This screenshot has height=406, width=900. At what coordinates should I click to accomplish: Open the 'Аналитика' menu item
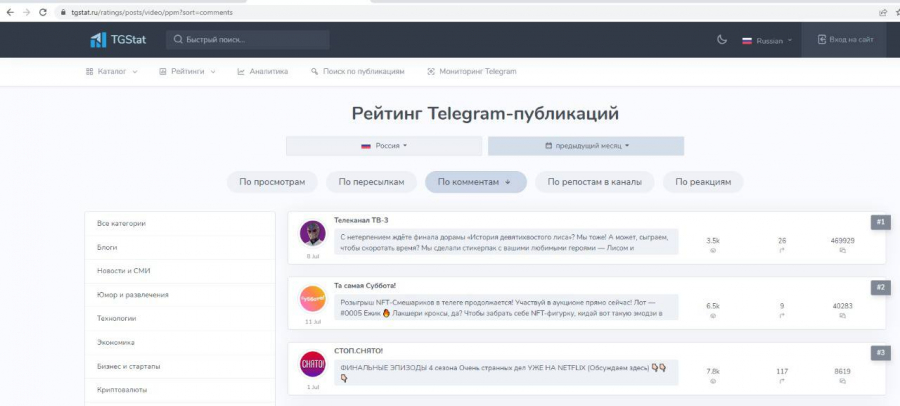[263, 72]
